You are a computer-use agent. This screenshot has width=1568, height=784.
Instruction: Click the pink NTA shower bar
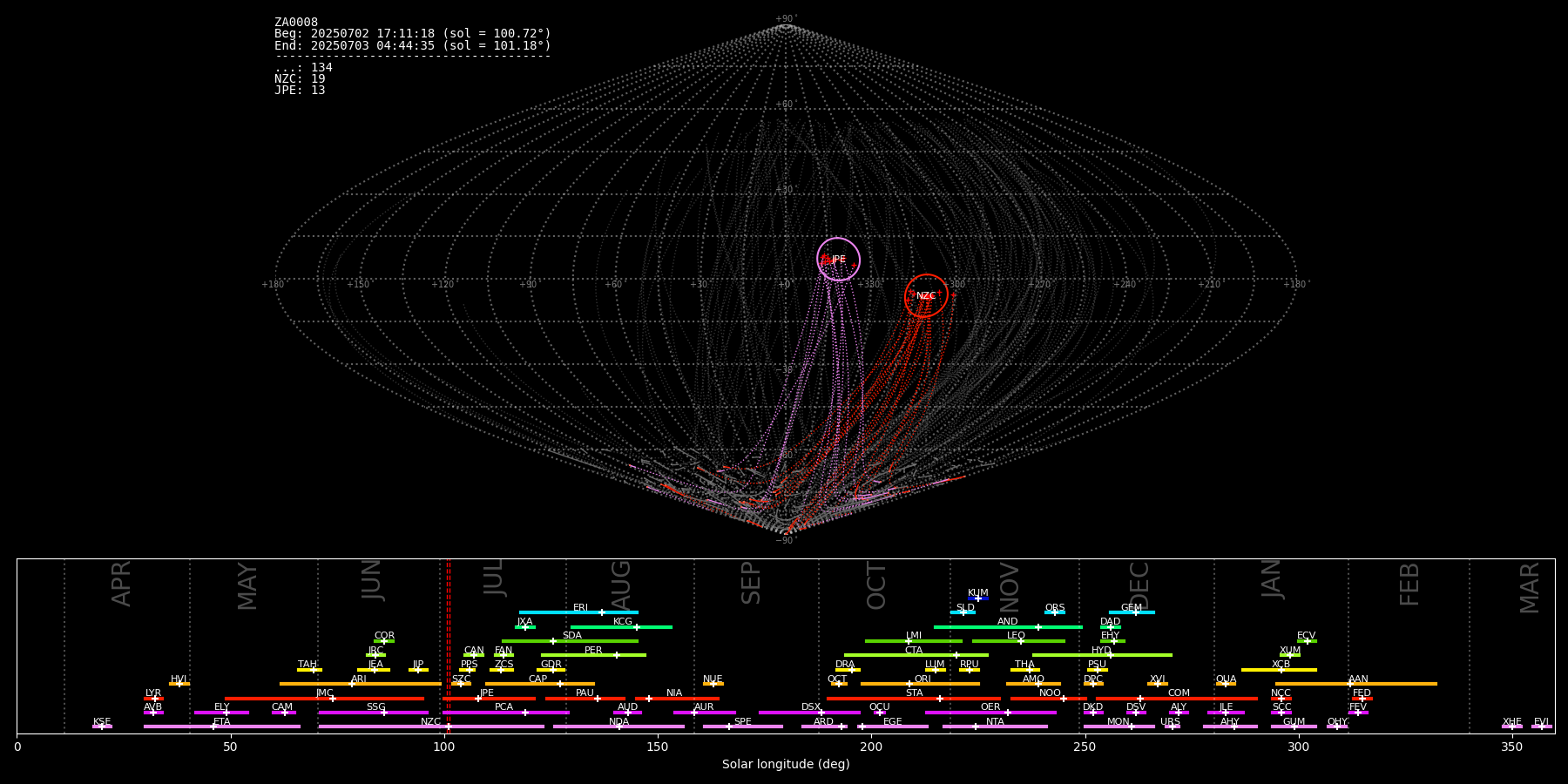tap(995, 727)
